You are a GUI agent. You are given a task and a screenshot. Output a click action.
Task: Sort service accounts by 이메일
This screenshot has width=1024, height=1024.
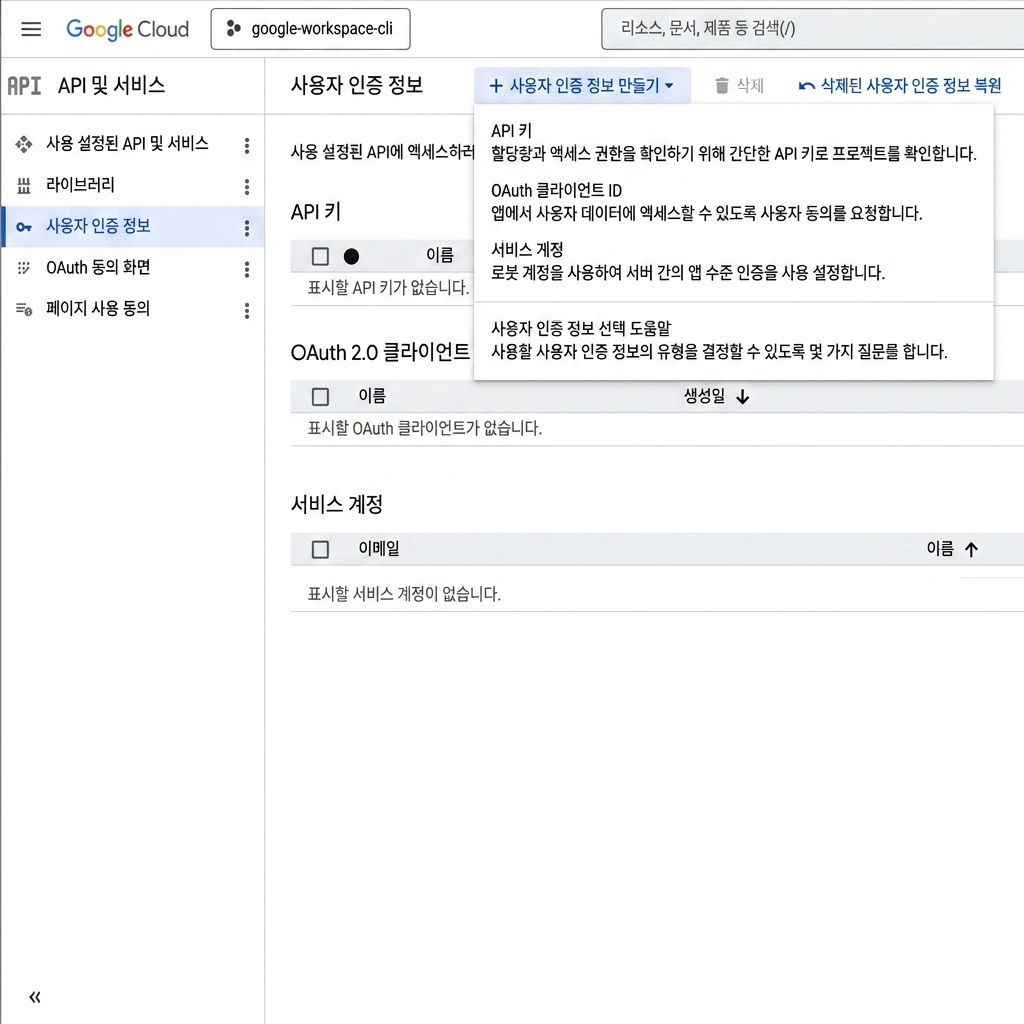(379, 549)
